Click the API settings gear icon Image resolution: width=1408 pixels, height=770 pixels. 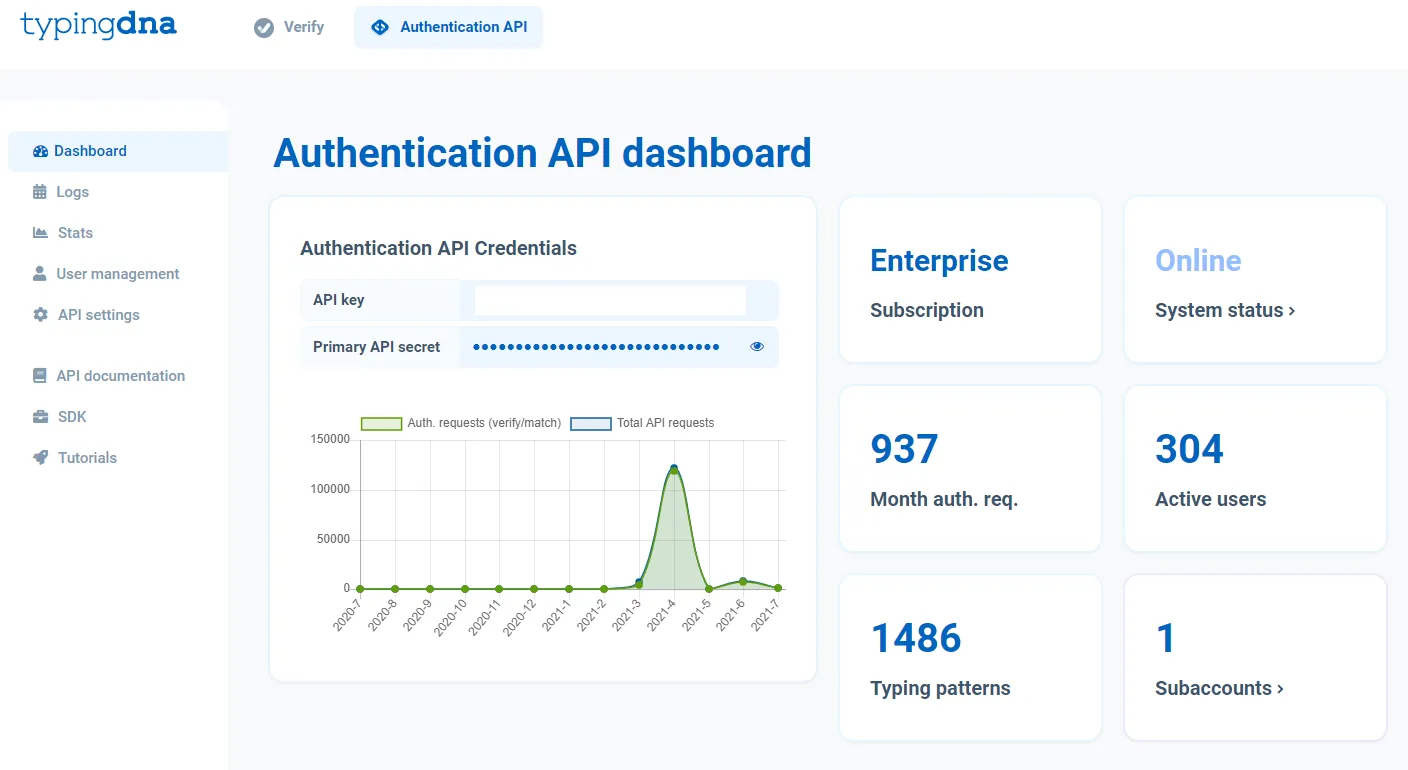(x=40, y=315)
